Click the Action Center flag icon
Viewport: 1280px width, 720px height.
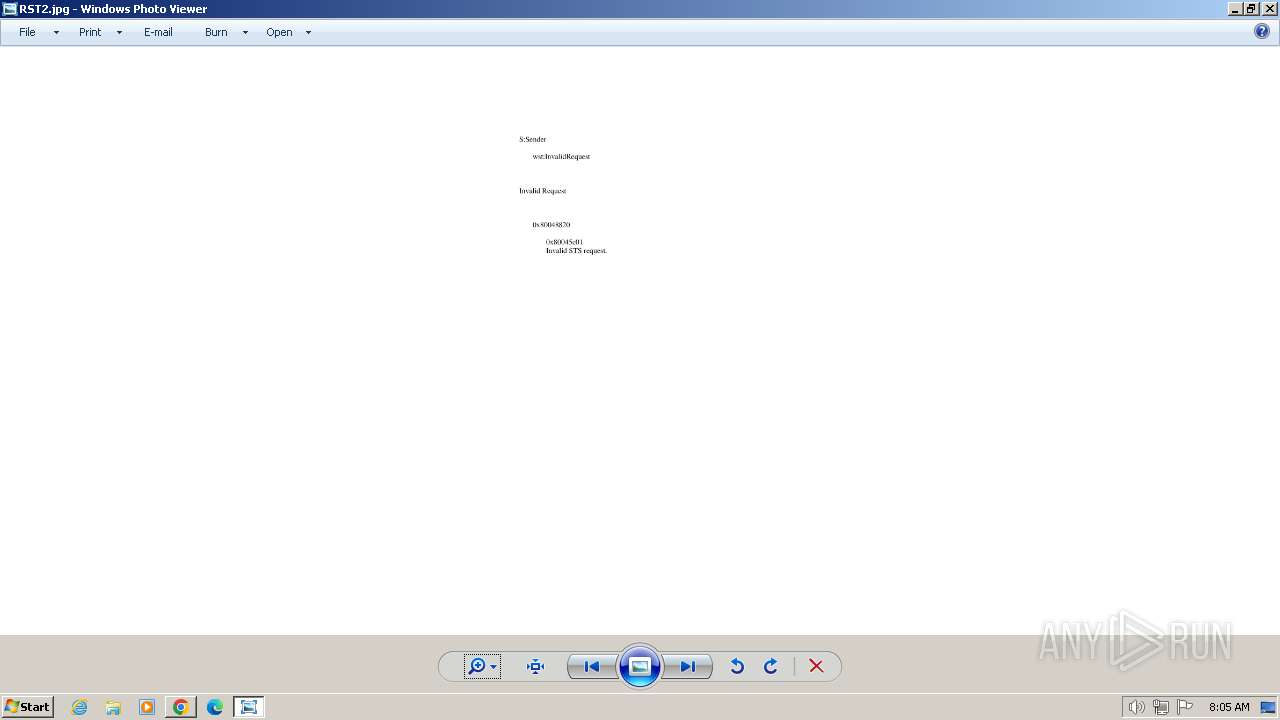pyautogui.click(x=1185, y=707)
